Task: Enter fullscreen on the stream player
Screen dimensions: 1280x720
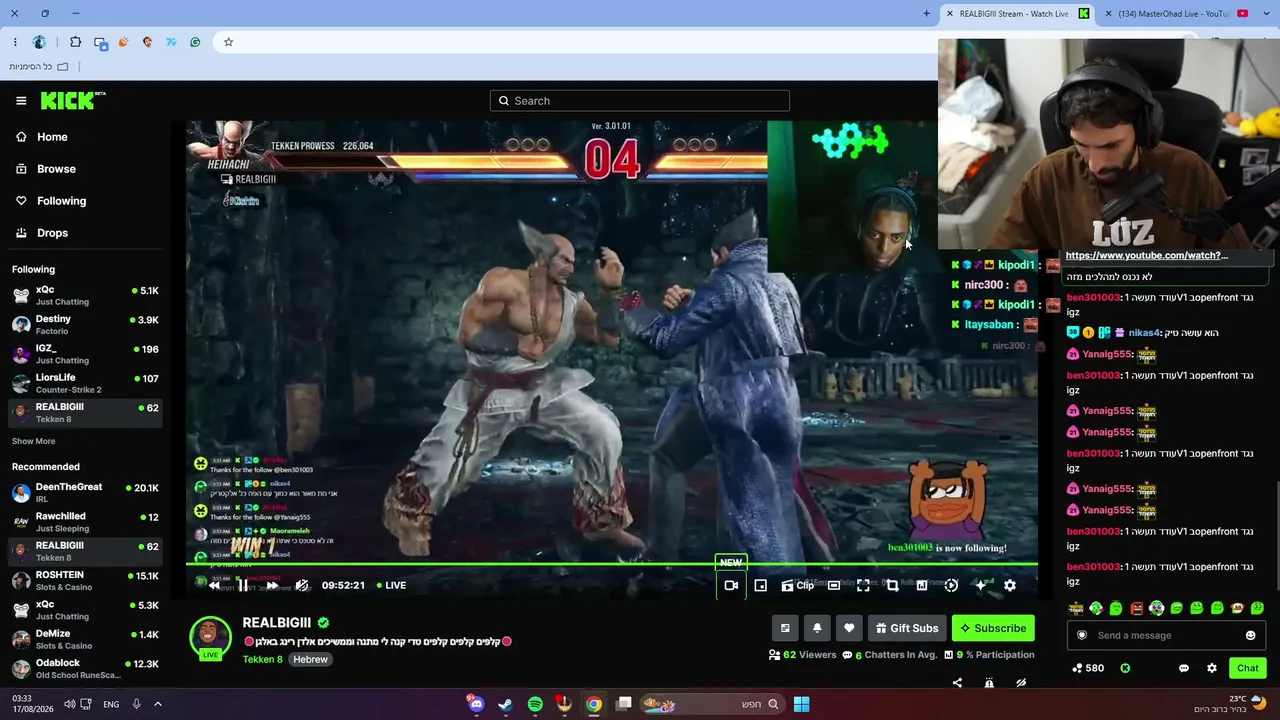Action: 863,585
